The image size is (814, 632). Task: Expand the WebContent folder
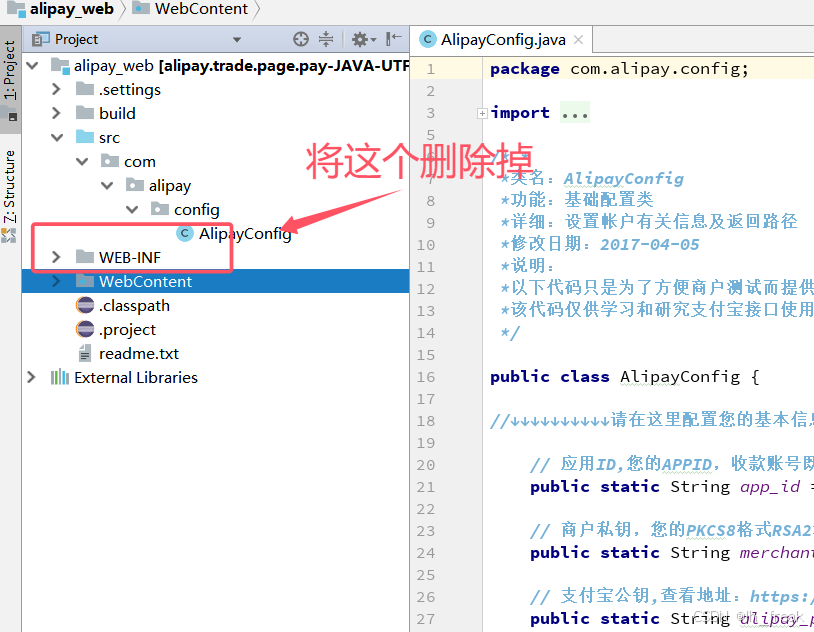pyautogui.click(x=57, y=281)
